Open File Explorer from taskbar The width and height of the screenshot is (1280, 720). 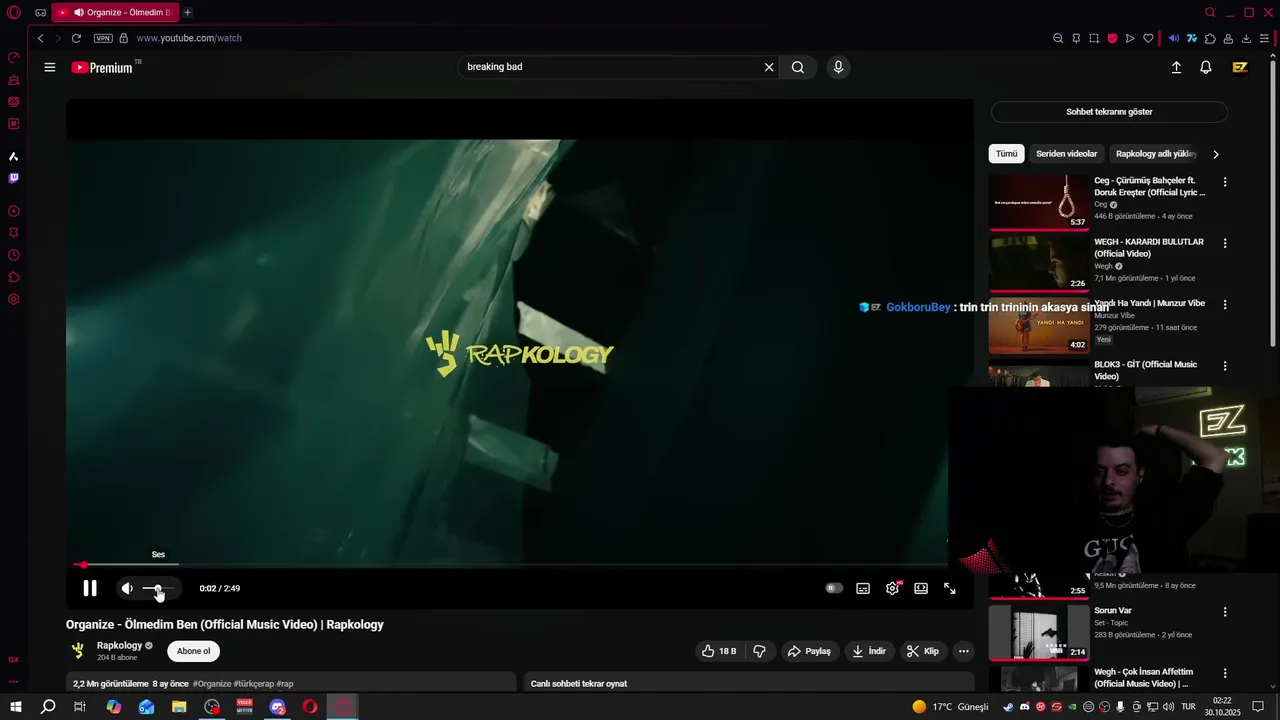click(x=179, y=706)
